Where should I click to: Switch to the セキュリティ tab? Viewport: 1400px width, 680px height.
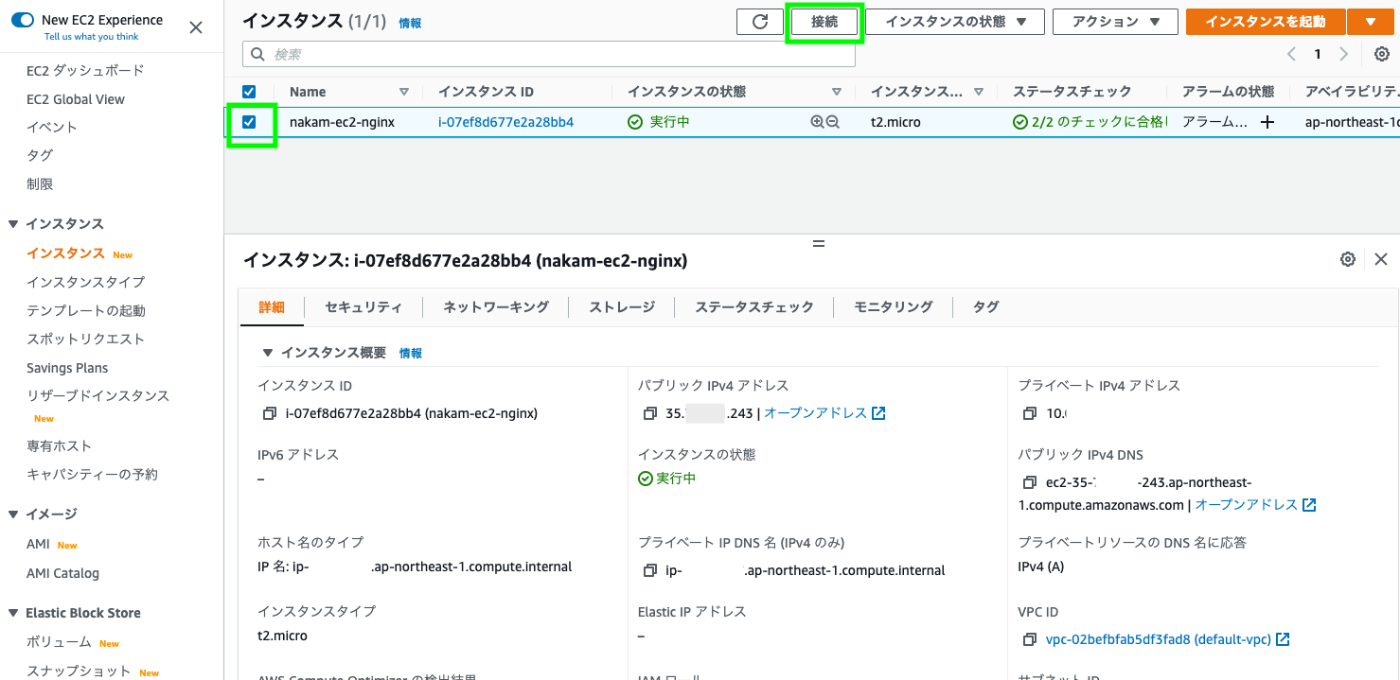coord(363,307)
